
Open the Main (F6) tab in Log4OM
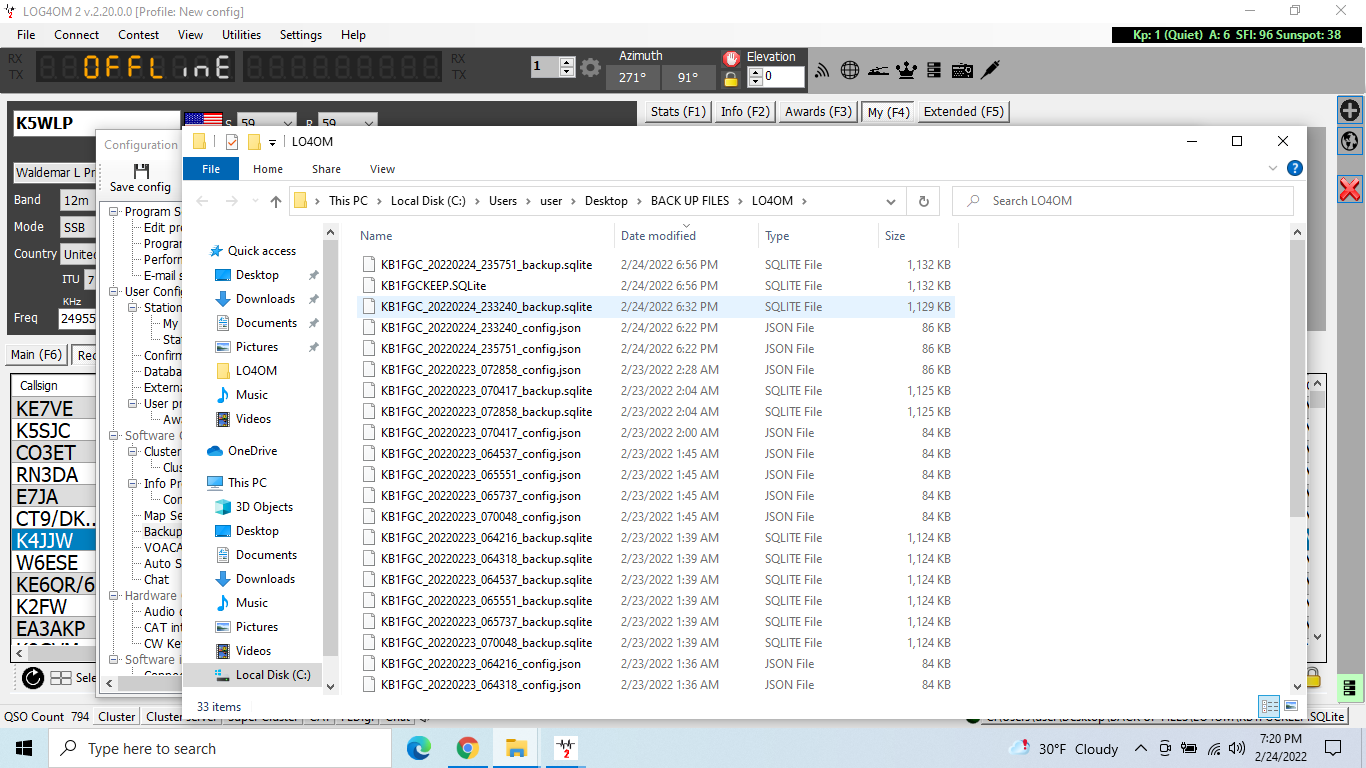click(36, 355)
